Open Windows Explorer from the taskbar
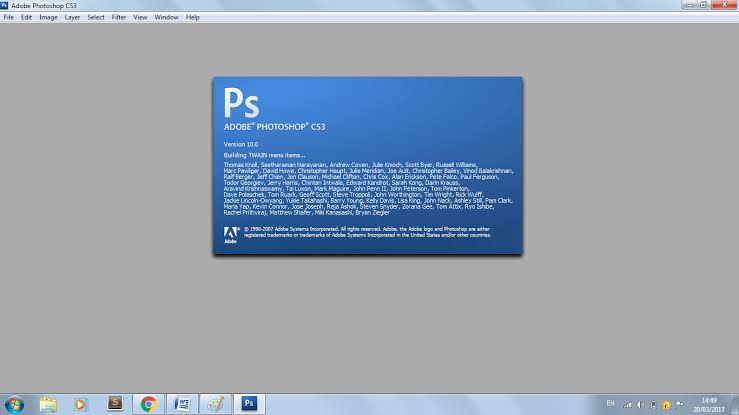The height and width of the screenshot is (415, 739). (x=48, y=405)
